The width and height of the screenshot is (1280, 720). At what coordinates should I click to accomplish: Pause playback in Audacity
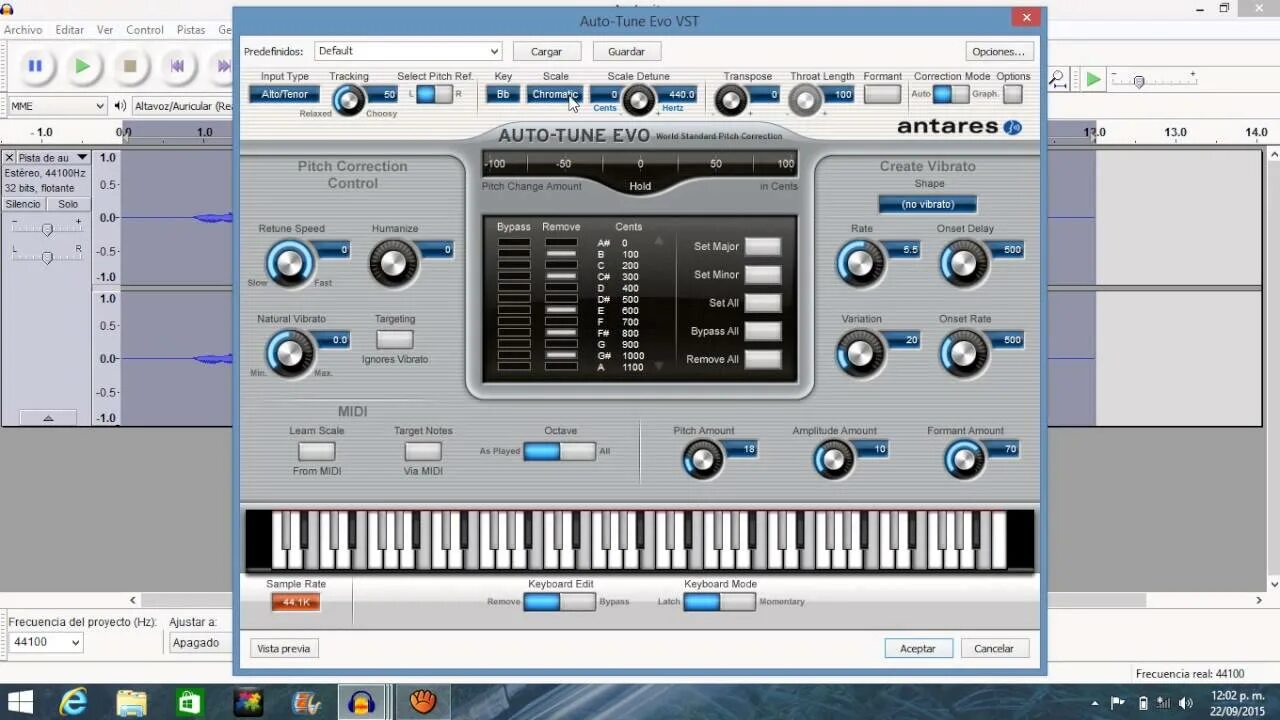(x=35, y=66)
